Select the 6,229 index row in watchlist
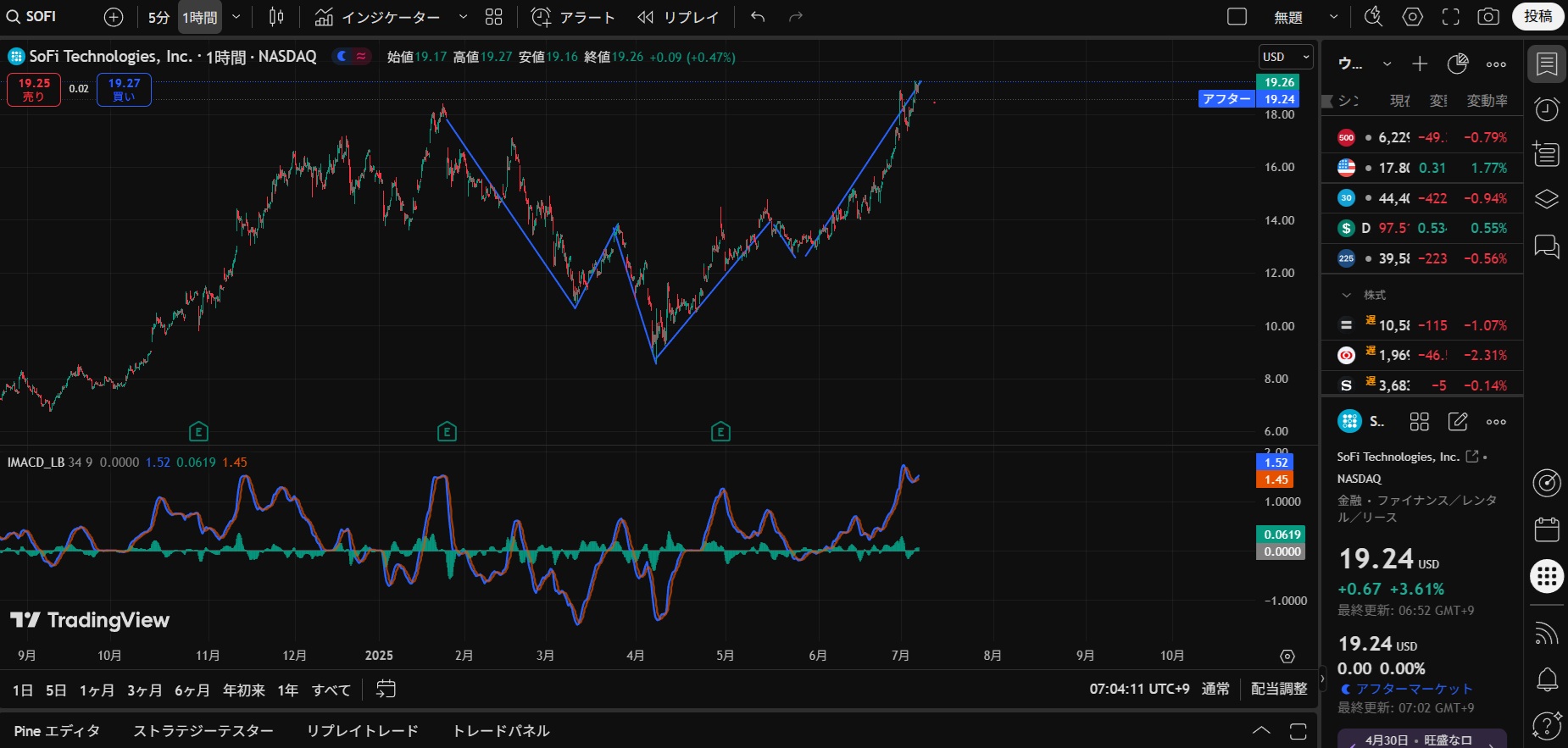 (x=1422, y=137)
